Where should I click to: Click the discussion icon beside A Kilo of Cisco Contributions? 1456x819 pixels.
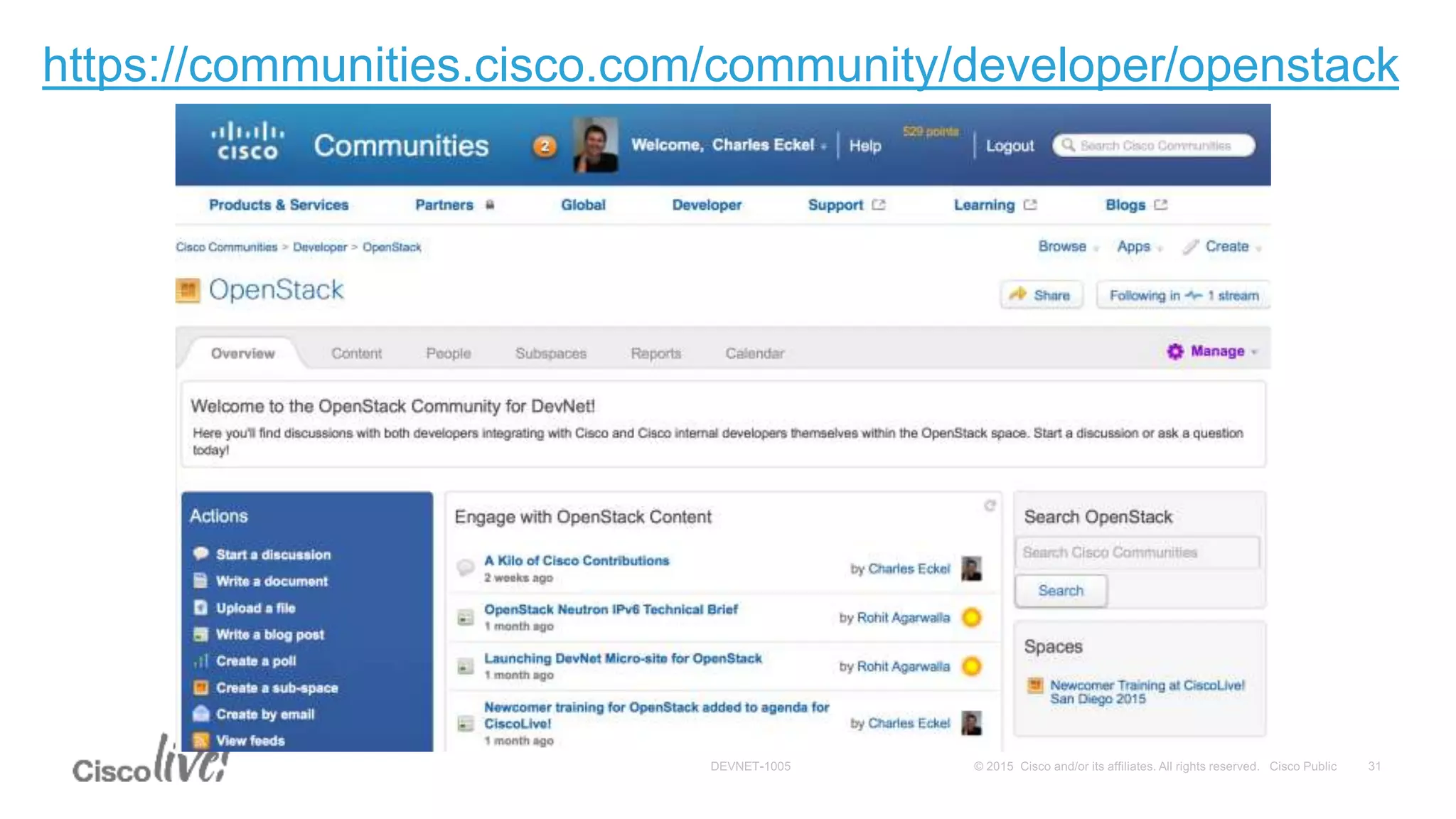coord(465,567)
